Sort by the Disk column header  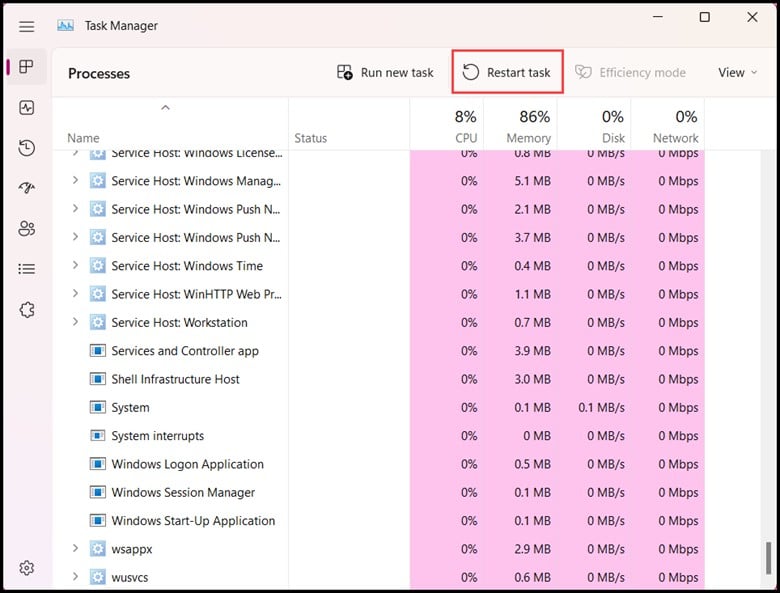(594, 124)
